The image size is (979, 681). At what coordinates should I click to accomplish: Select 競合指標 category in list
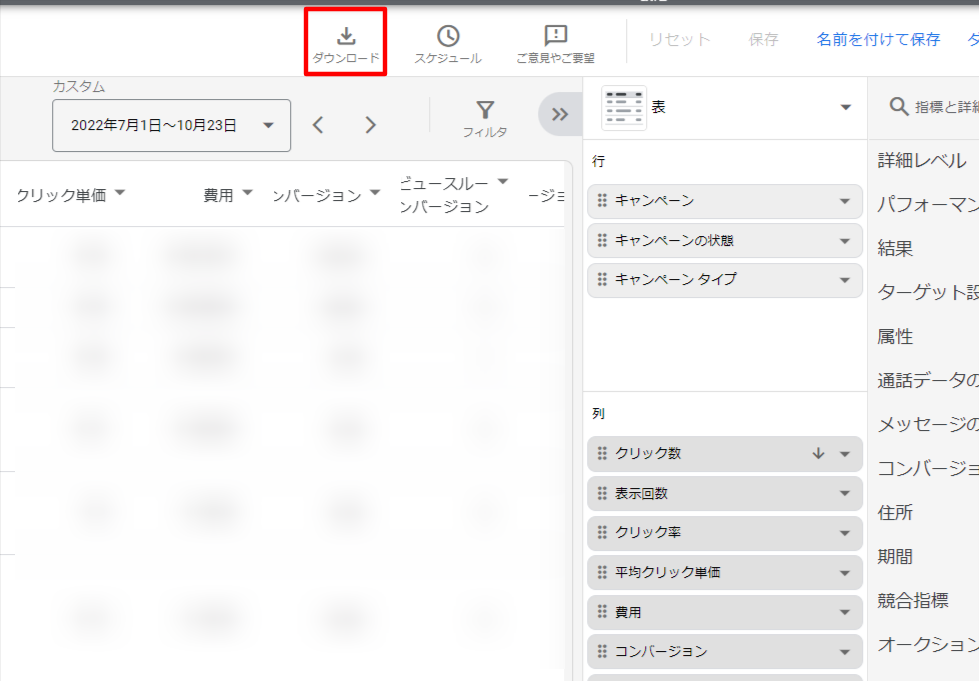(x=912, y=600)
